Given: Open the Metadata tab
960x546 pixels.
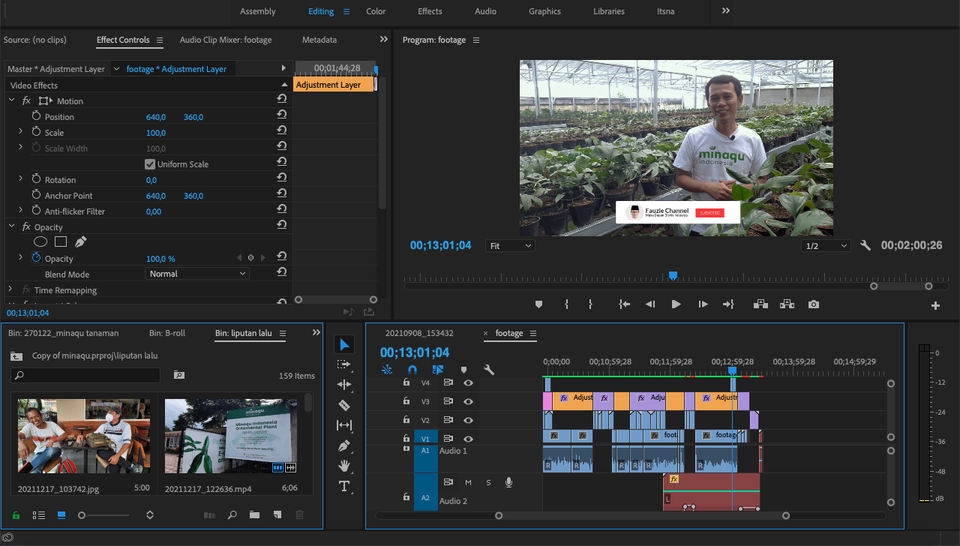Looking at the screenshot, I should [x=320, y=40].
